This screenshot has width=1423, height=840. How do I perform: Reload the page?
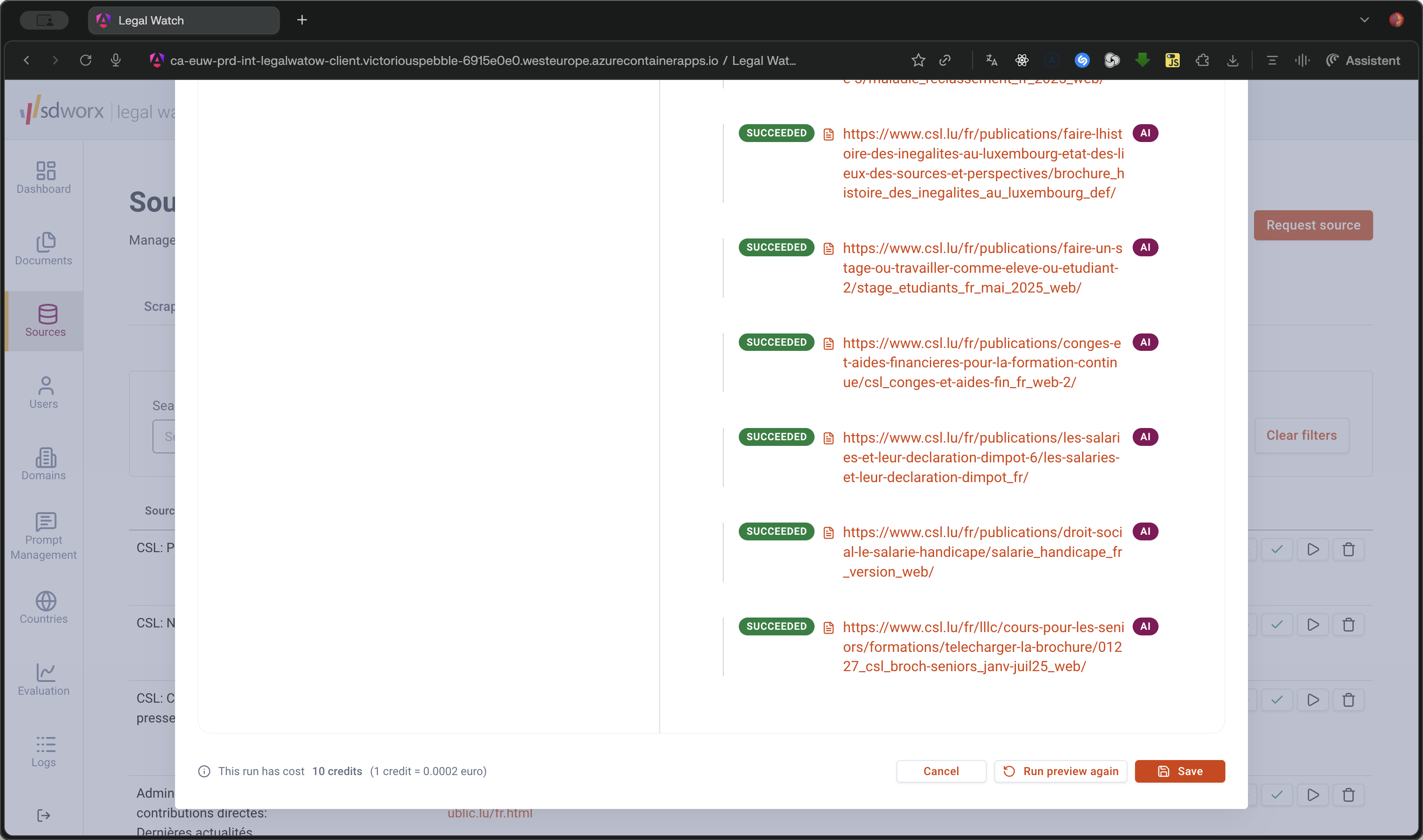86,60
